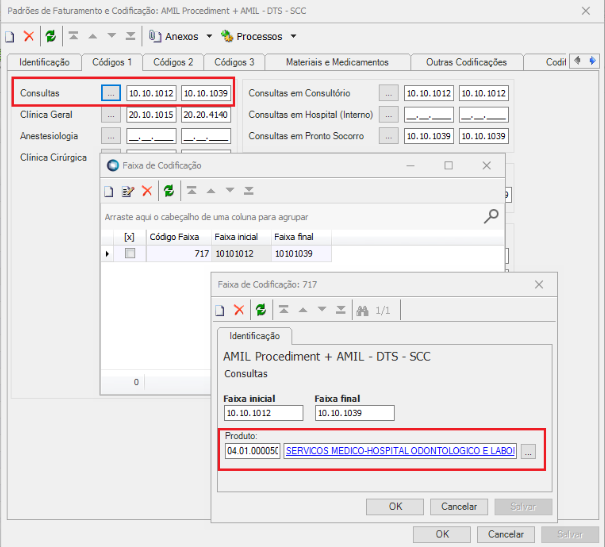
Task: Click binoculars search icon in 717 dialog
Action: 362,311
